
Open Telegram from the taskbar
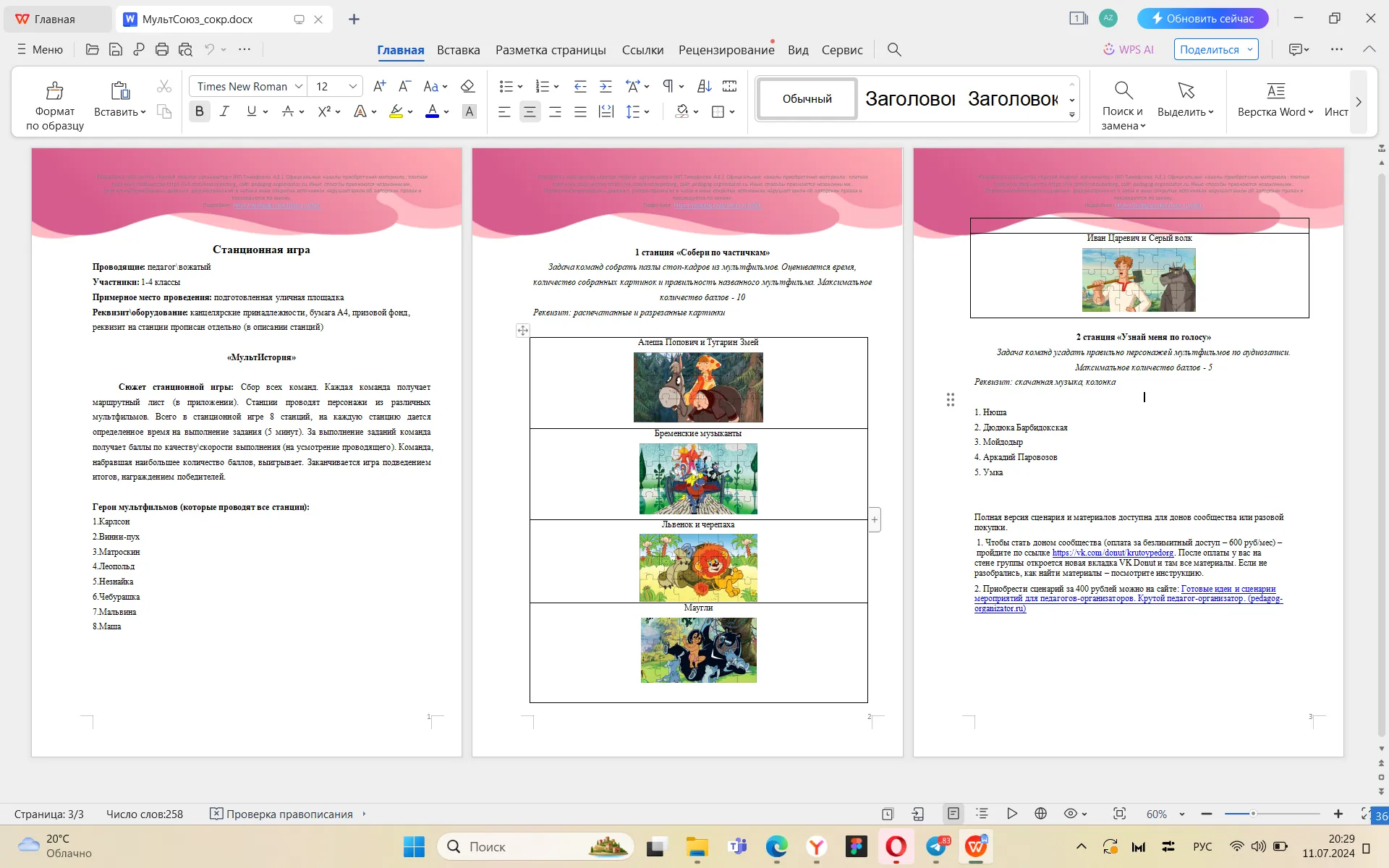coord(936,846)
